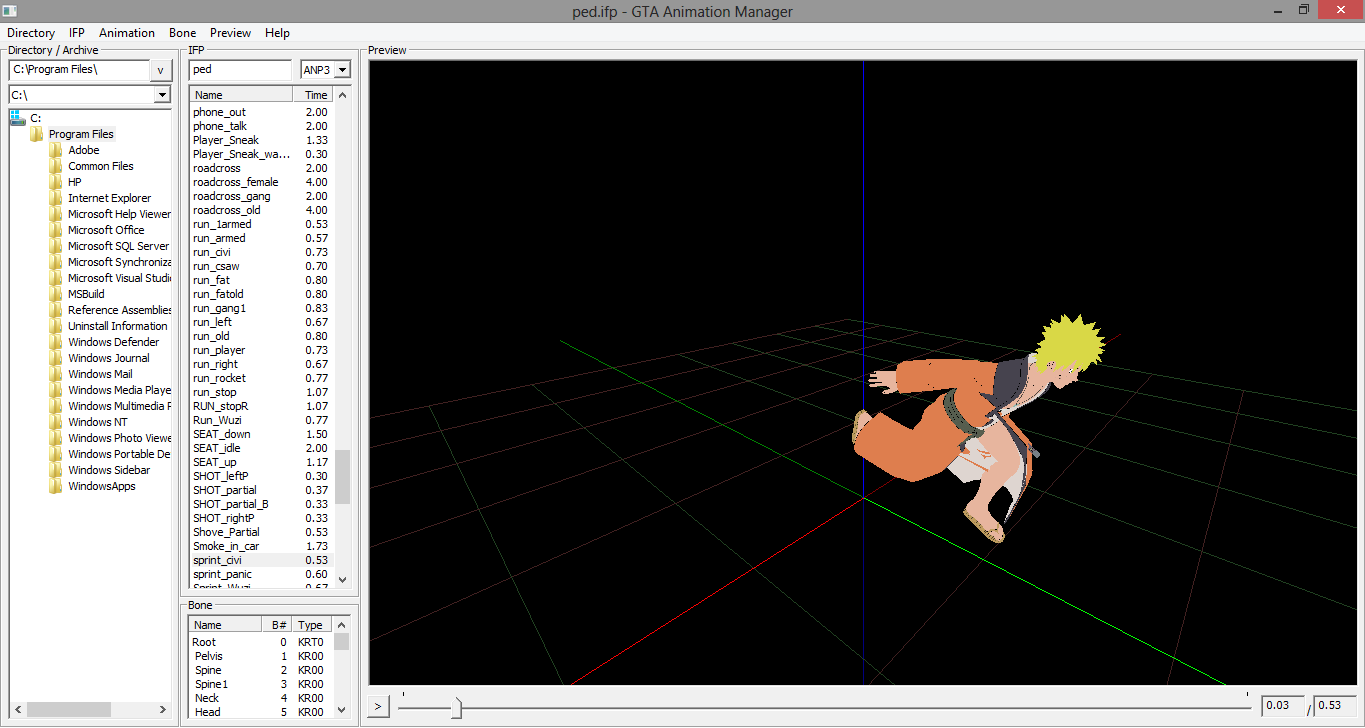Click the directory tree horizontal scroll right arrow
1365x728 pixels.
click(x=165, y=709)
